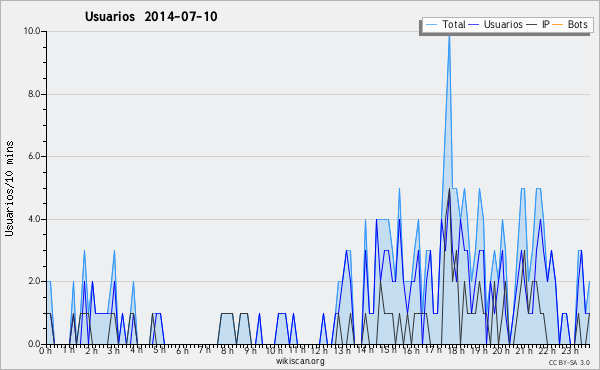Click the y-axis value '6.0'

click(x=34, y=156)
